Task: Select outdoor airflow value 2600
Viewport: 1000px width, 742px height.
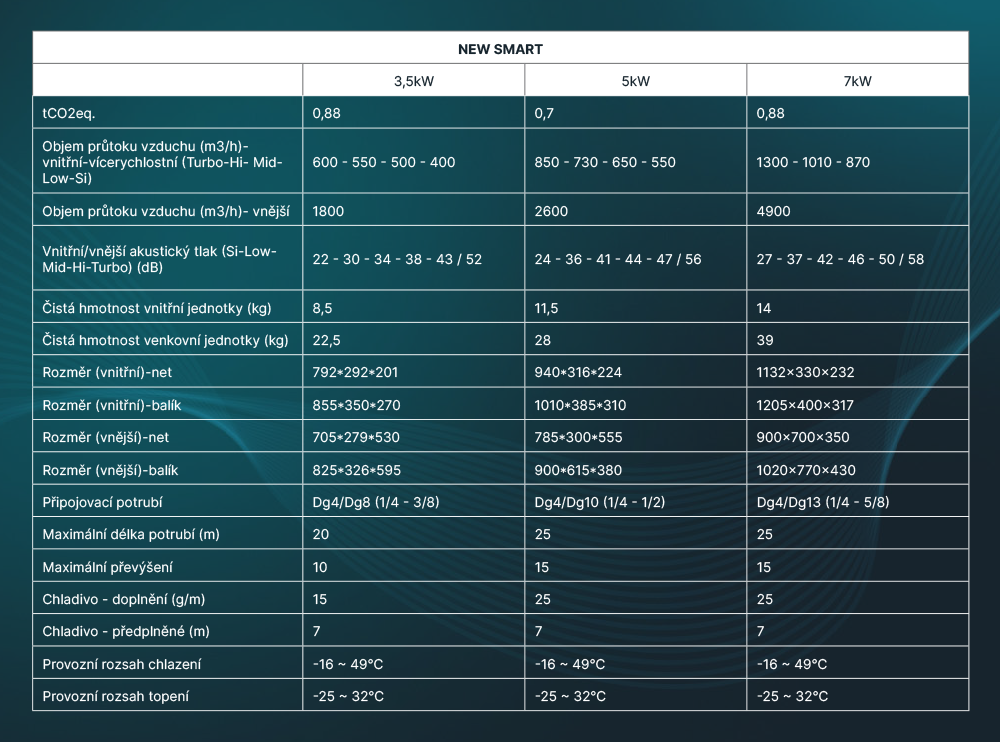Action: click(x=551, y=211)
